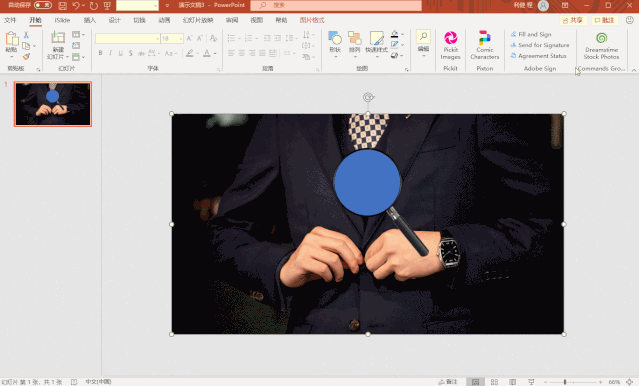Click Agreement Status
The height and width of the screenshot is (386, 639).
[538, 56]
